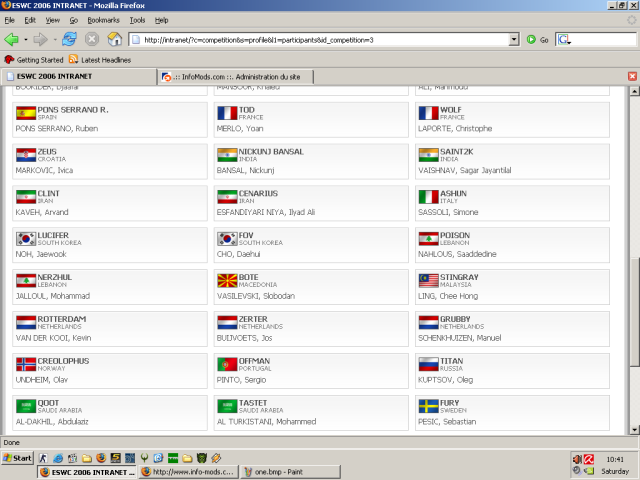Open the Edit menu
Viewport: 640px width, 480px height.
[30, 20]
